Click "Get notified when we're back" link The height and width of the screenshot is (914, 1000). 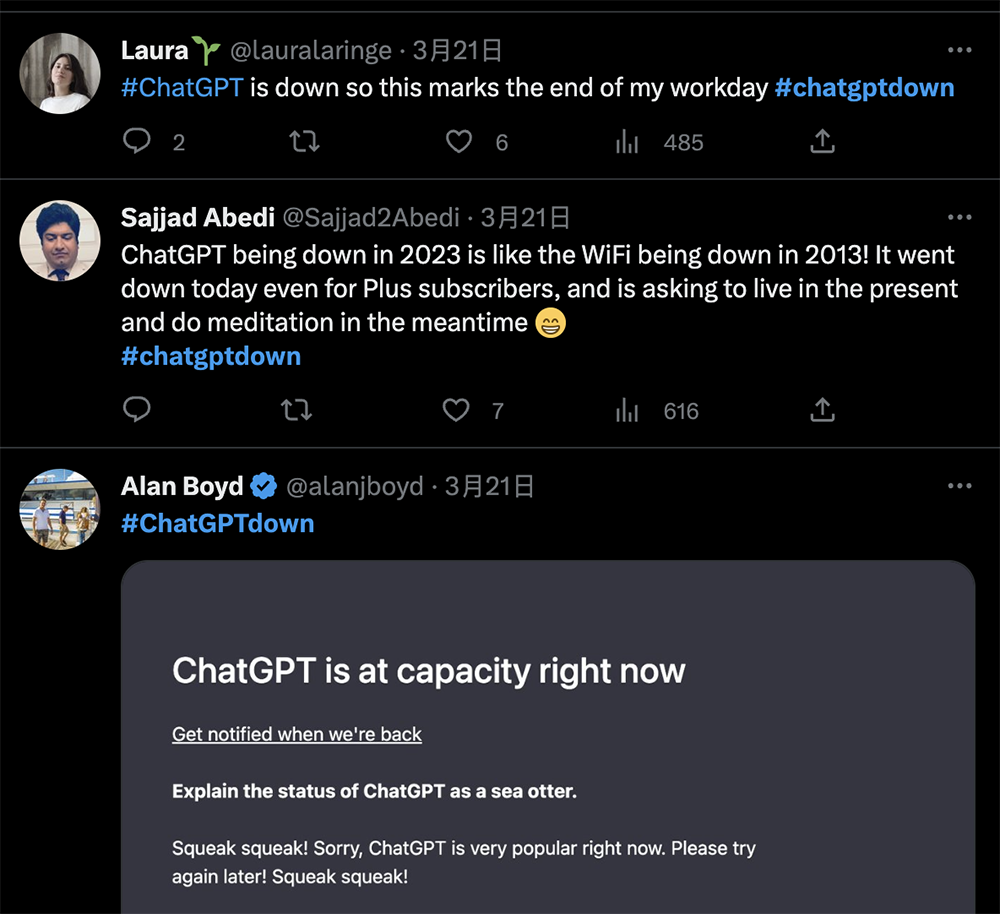(x=297, y=734)
